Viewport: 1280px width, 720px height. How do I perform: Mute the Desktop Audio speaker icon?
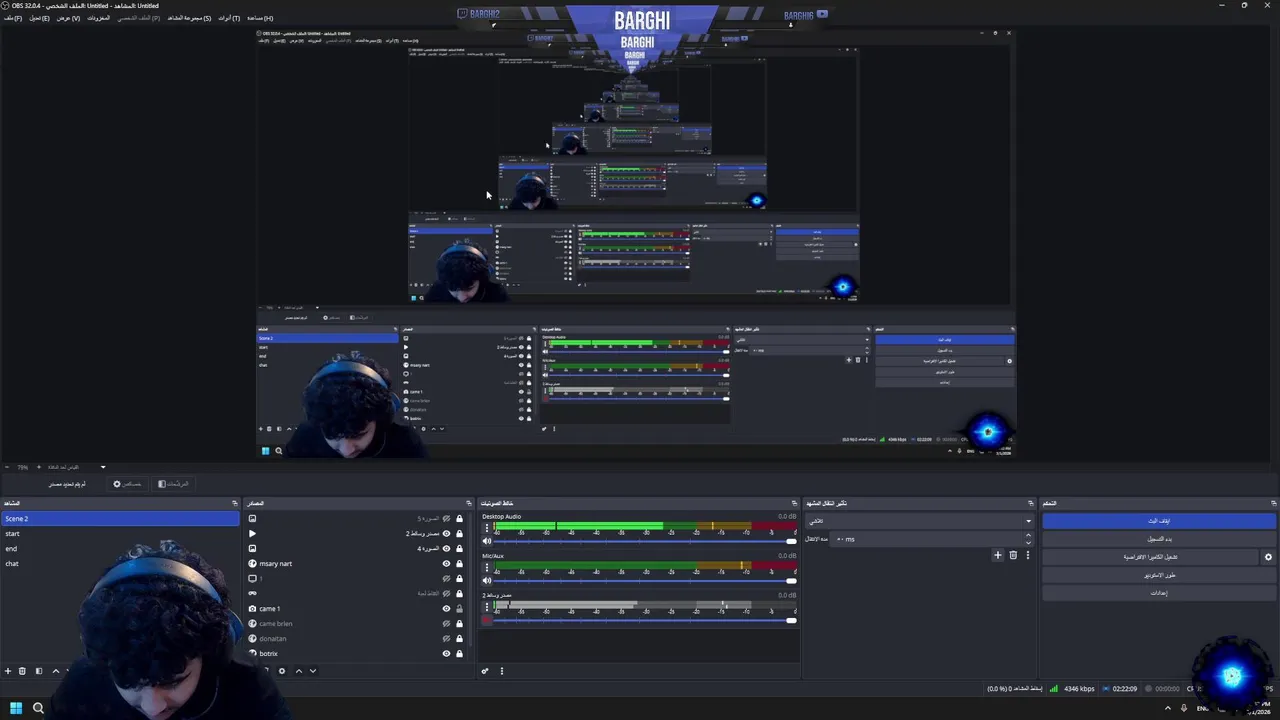(487, 541)
